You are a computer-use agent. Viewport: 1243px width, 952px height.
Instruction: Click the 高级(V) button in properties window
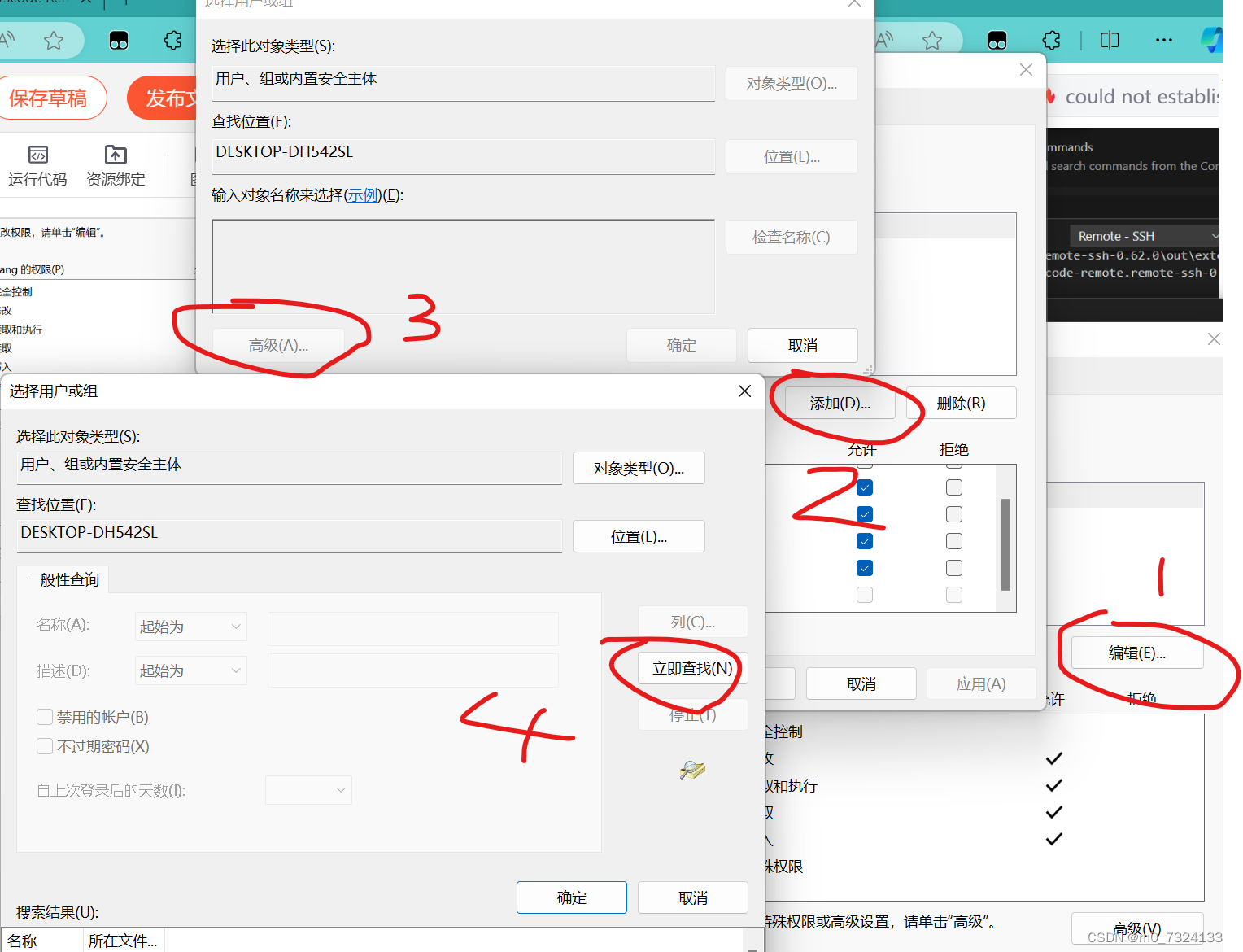(1137, 928)
